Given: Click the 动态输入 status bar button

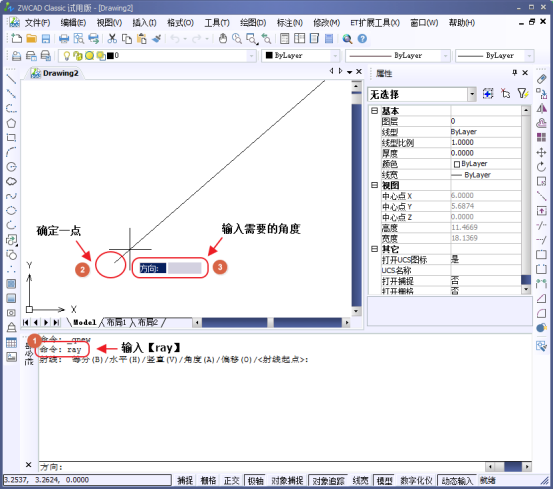Looking at the screenshot, I should 457,480.
